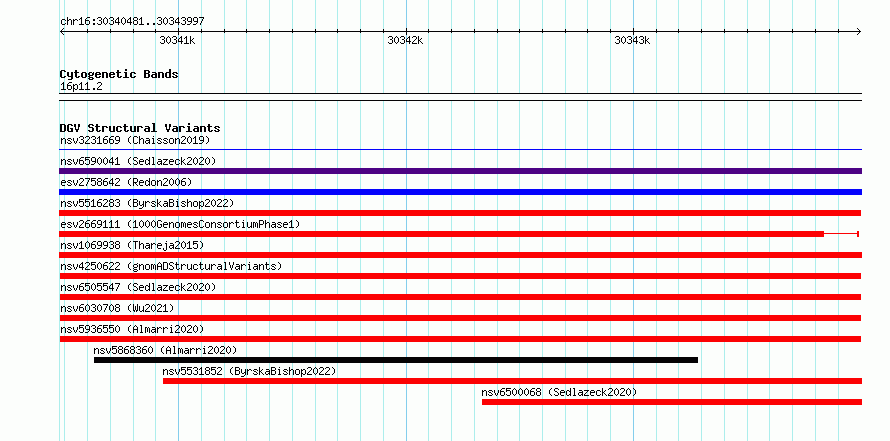Open nsv5531852 (ByrskaBishop2022) variant label
This screenshot has height=441, width=890.
[x=249, y=371]
